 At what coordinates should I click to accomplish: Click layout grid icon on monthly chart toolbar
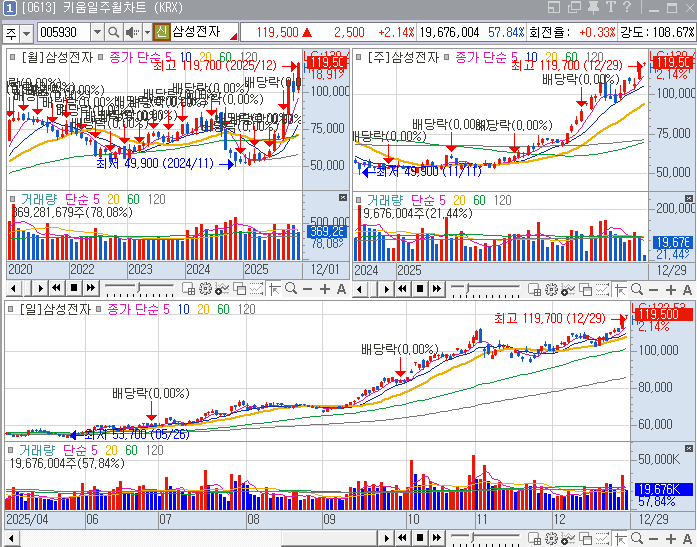click(188, 289)
